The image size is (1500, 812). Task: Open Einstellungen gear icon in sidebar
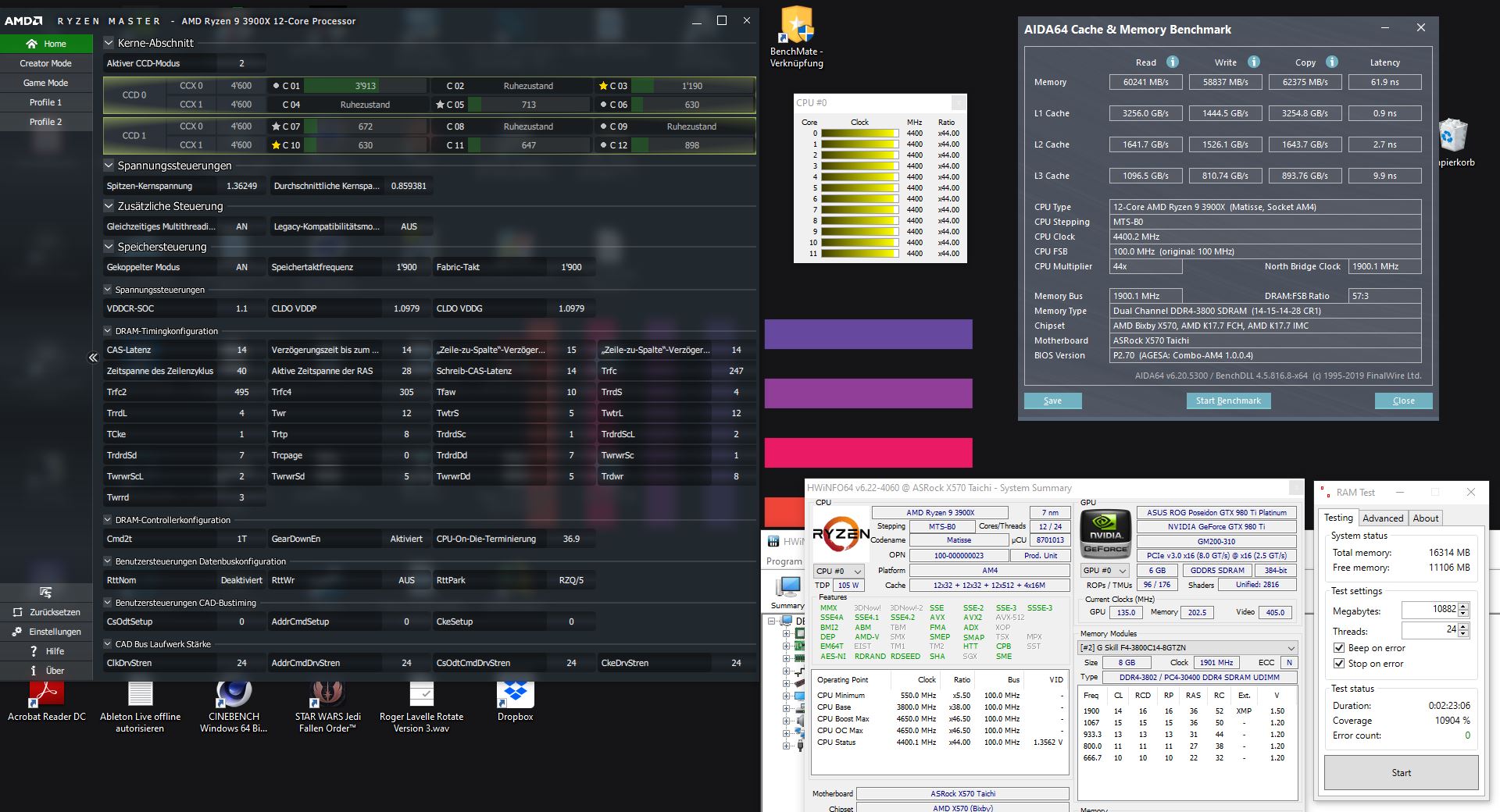17,632
